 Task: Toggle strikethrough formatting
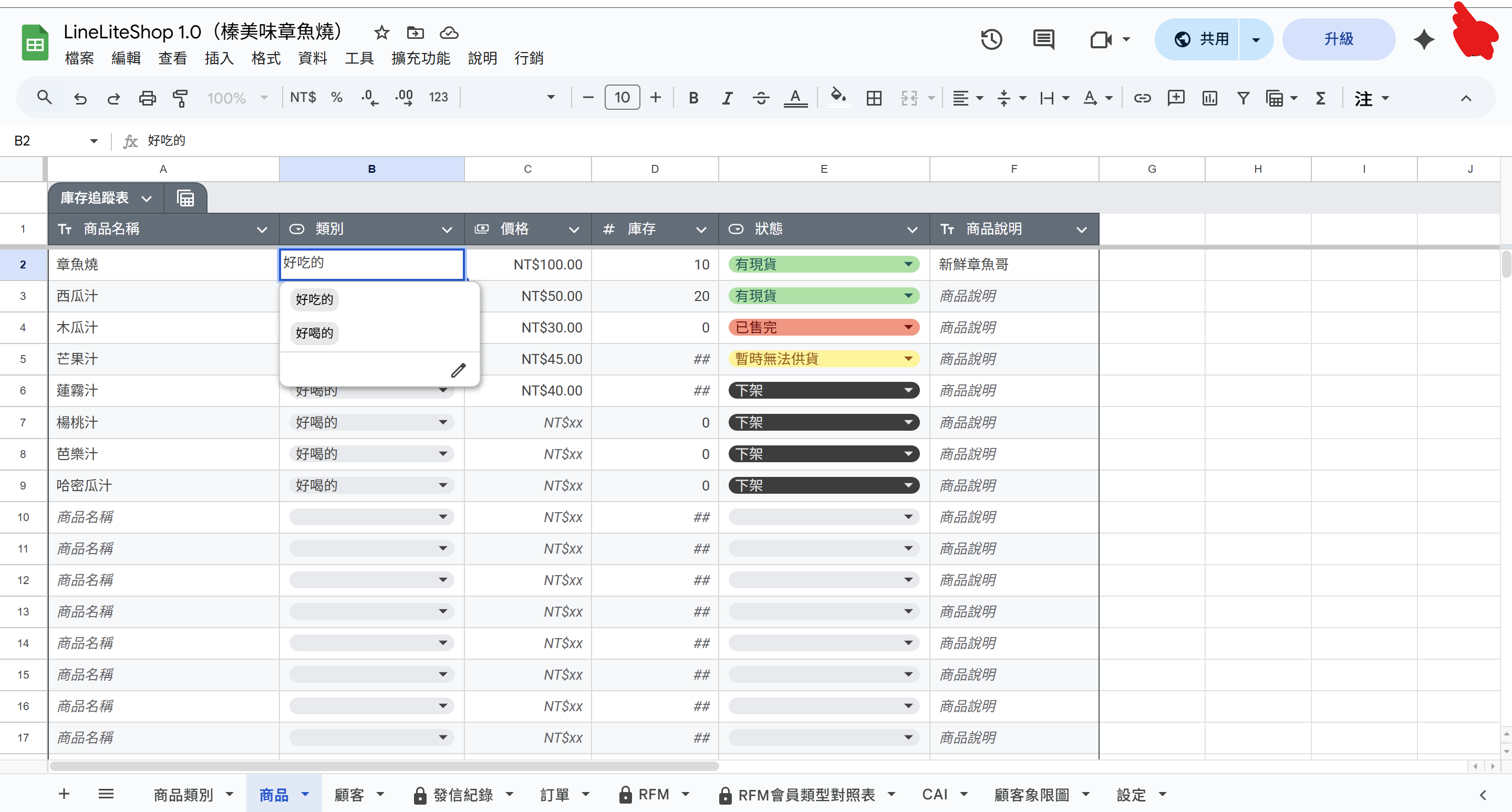pyautogui.click(x=761, y=98)
